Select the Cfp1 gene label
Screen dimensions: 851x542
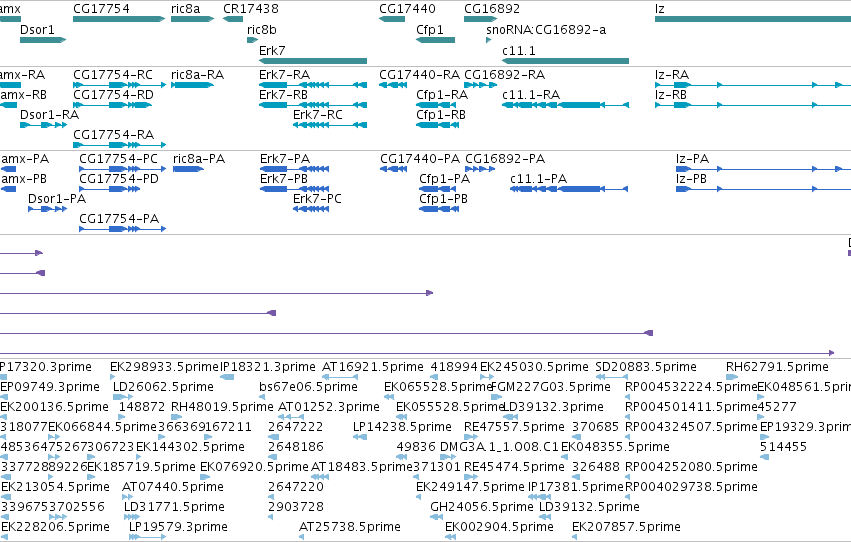430,29
